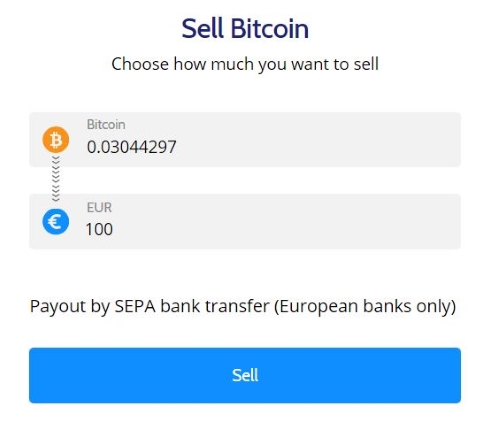Click the word Bitcoin in the page title

(270, 29)
